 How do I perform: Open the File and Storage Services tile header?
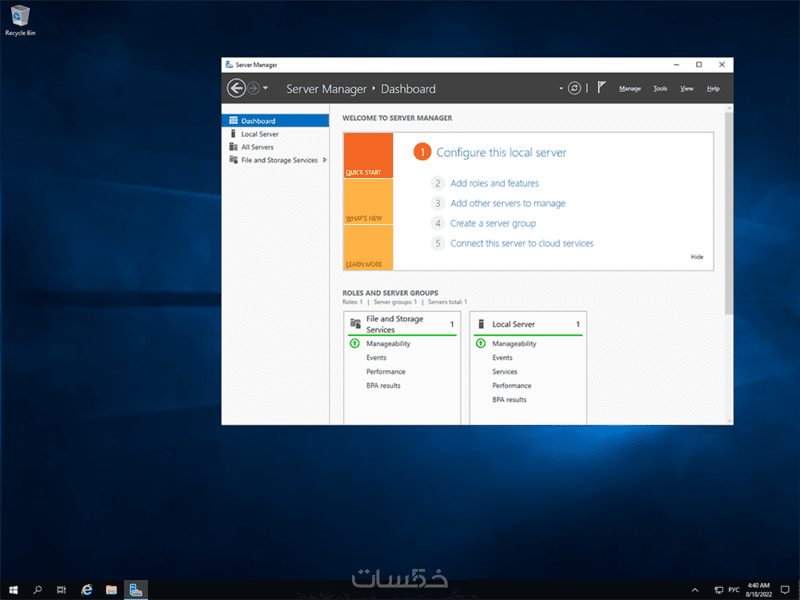[402, 324]
